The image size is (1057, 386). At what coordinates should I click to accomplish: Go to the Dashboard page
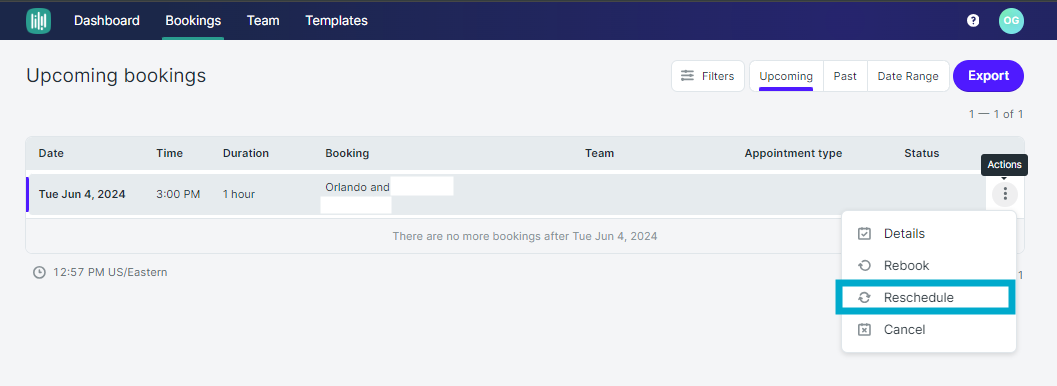pos(107,21)
